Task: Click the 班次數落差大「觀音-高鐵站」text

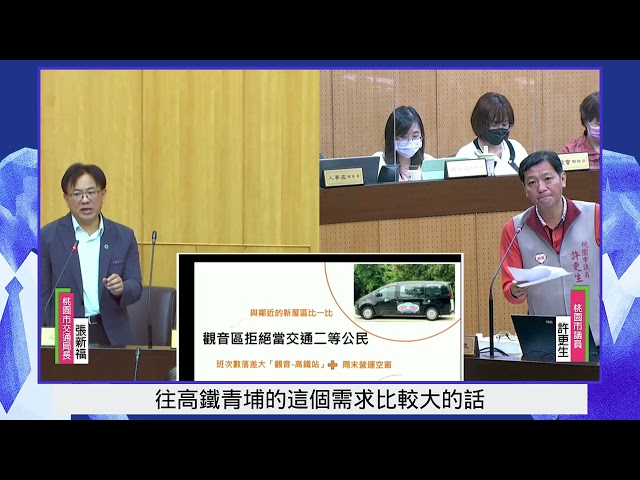Action: [271, 364]
